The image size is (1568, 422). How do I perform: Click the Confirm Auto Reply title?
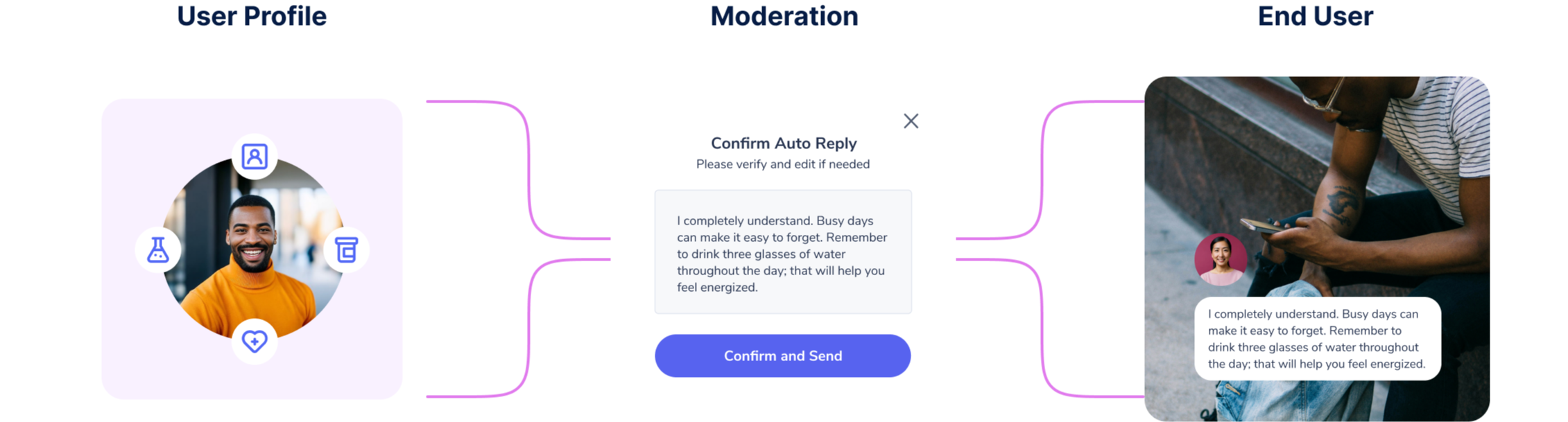point(783,143)
